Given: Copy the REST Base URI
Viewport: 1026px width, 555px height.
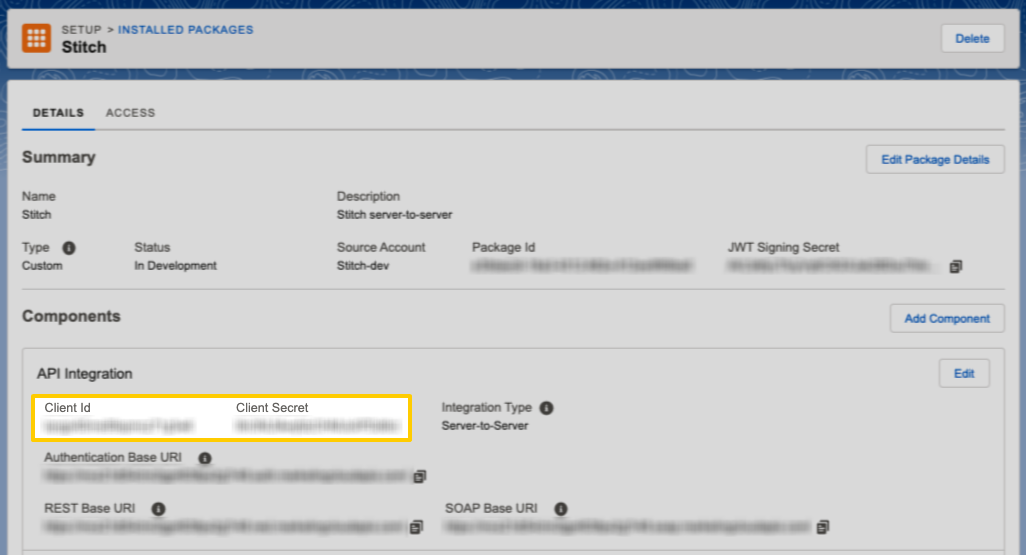Looking at the screenshot, I should pyautogui.click(x=416, y=527).
